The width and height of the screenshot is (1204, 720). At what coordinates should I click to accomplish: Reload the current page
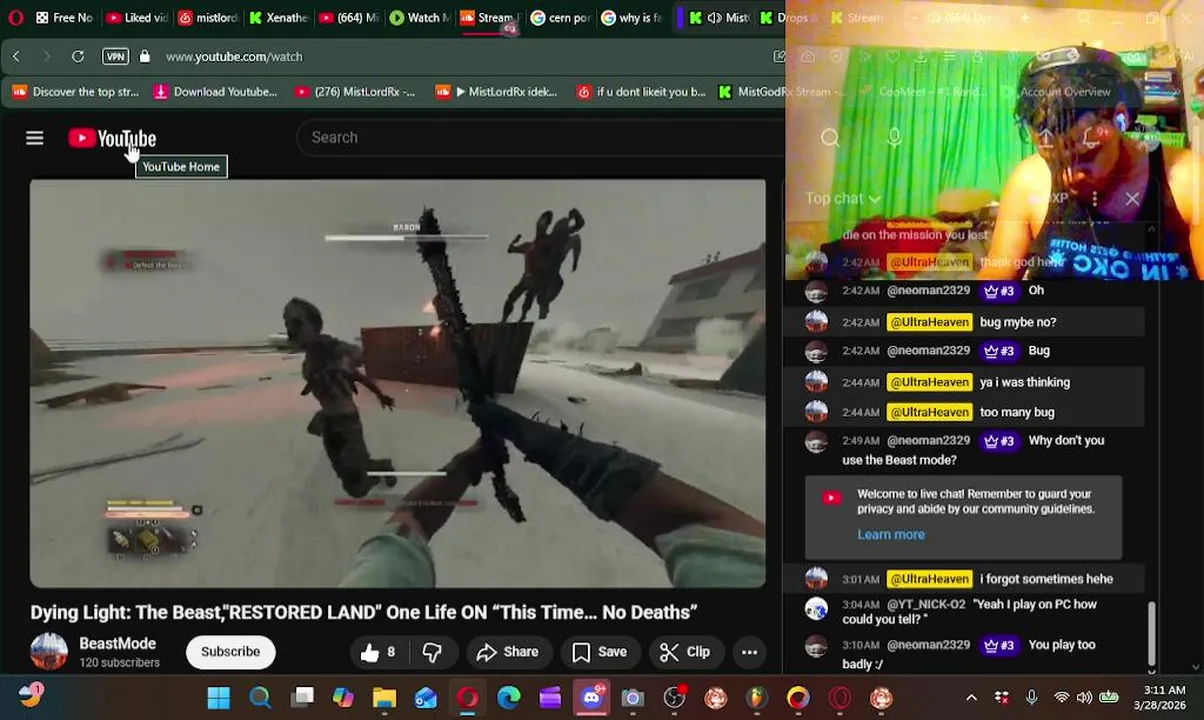click(78, 57)
